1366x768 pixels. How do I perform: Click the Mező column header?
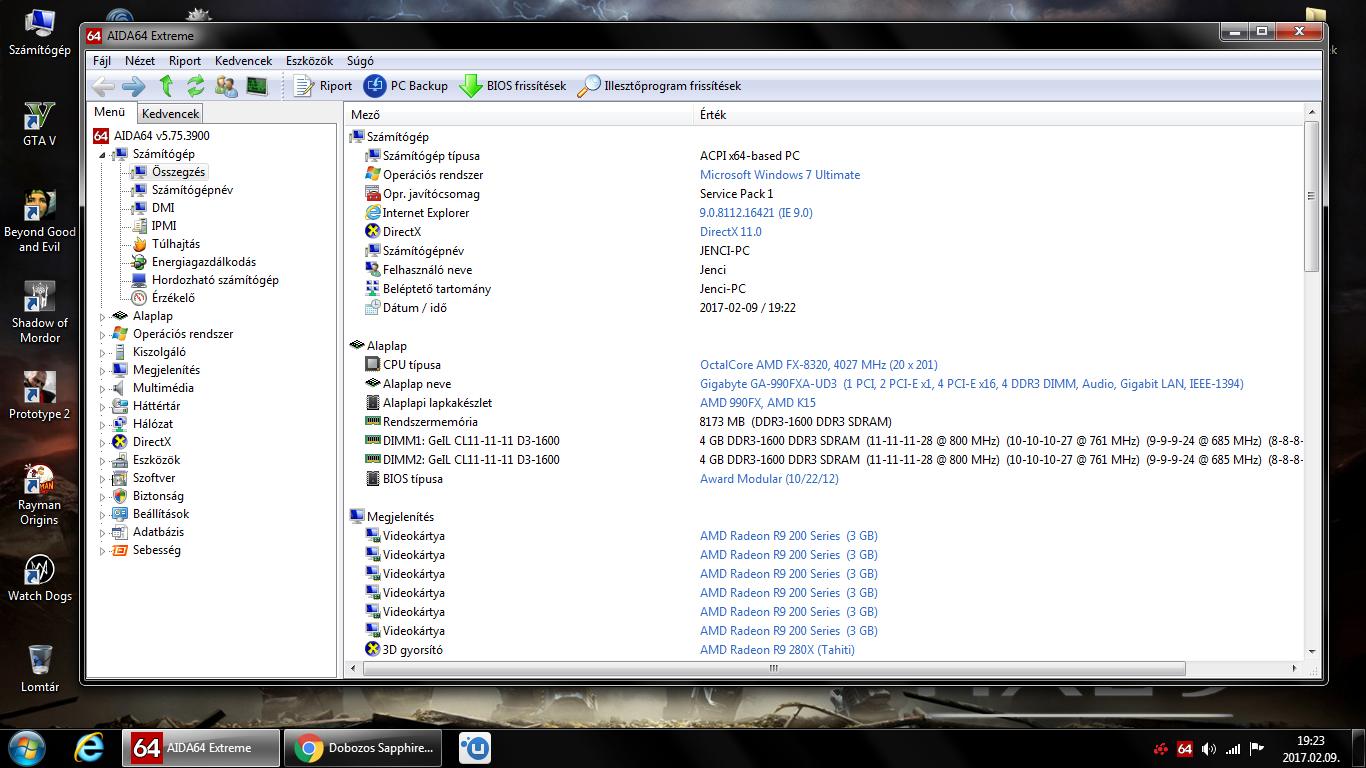[519, 115]
